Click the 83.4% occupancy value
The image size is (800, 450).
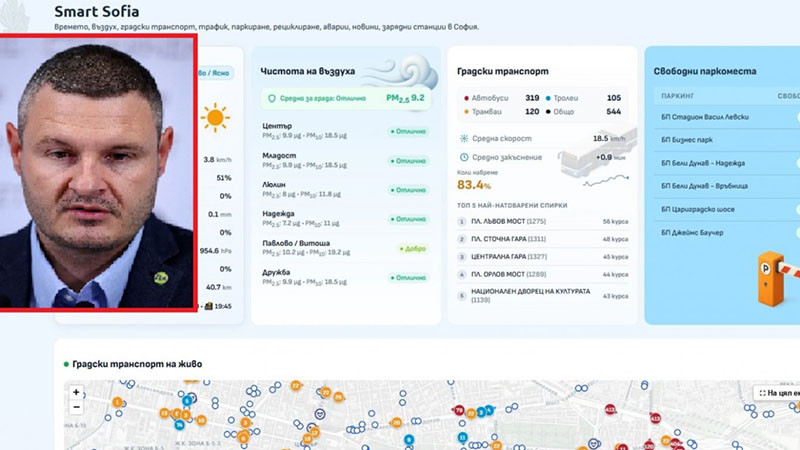[474, 185]
